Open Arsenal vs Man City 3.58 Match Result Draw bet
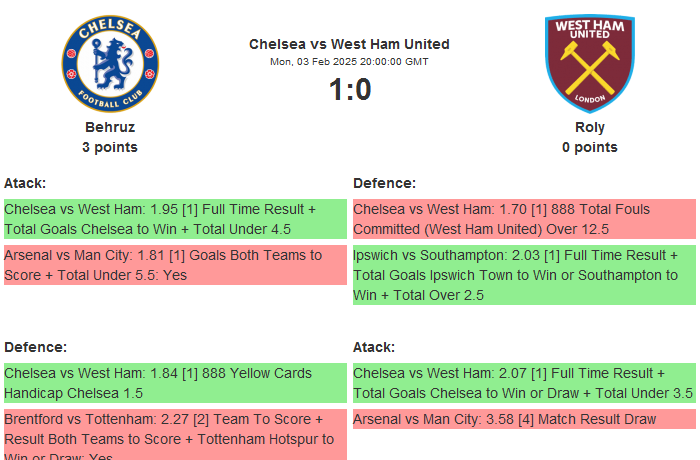This screenshot has height=460, width=700. (524, 419)
